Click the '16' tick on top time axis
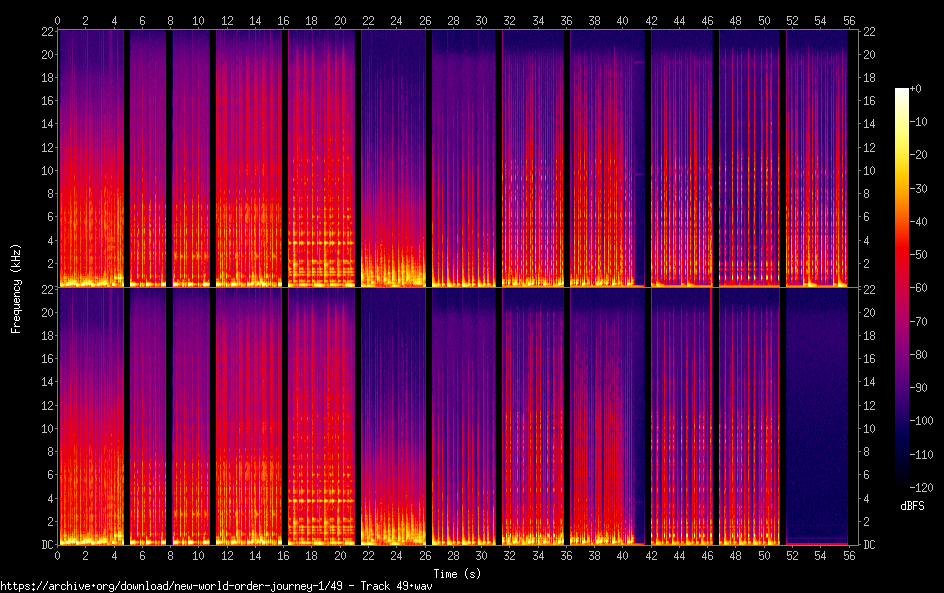944x593 pixels. pos(284,20)
